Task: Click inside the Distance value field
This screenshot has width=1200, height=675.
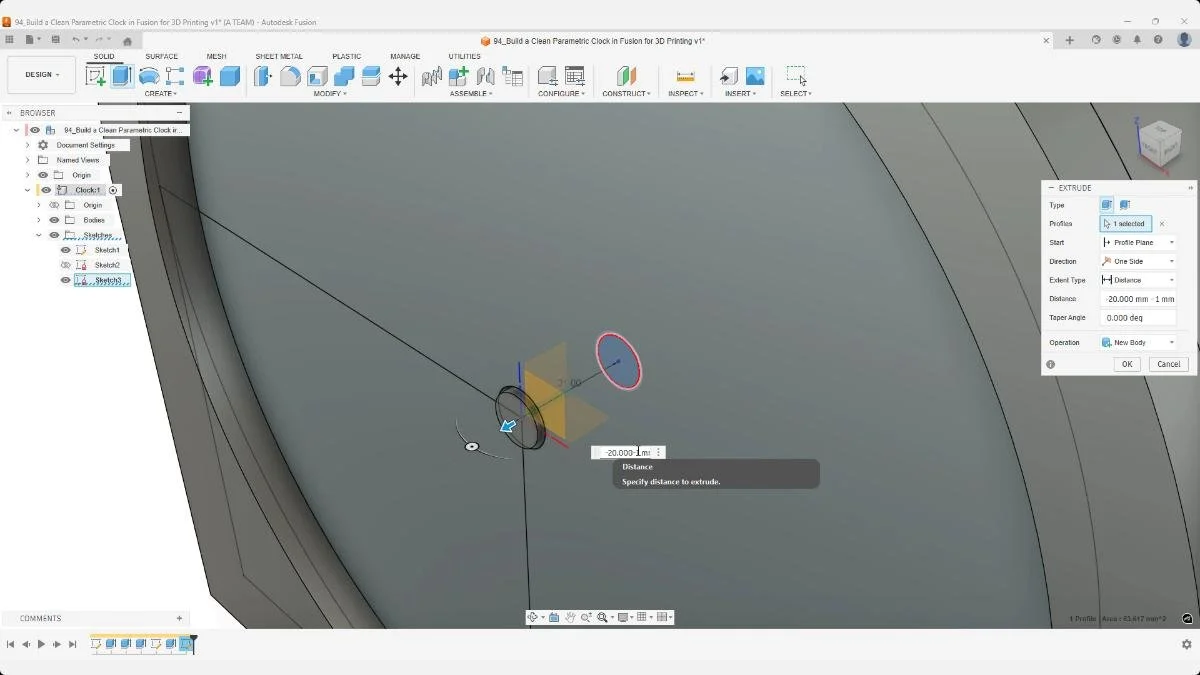Action: click(1138, 299)
